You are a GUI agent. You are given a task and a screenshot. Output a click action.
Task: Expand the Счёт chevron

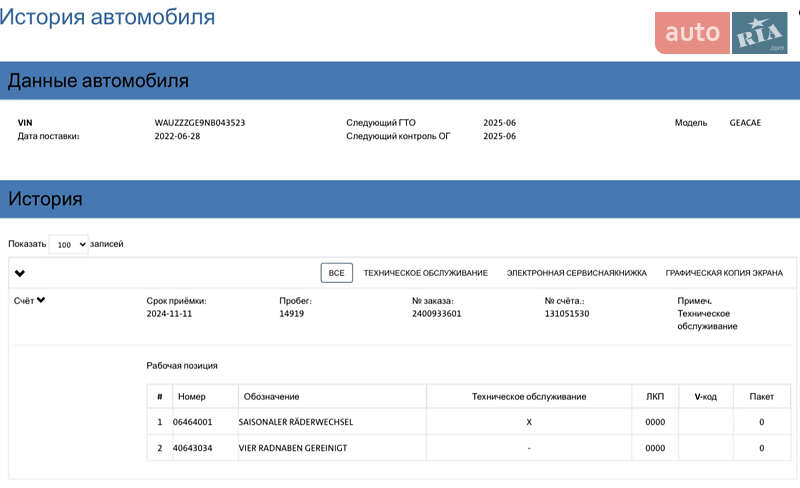[x=41, y=300]
